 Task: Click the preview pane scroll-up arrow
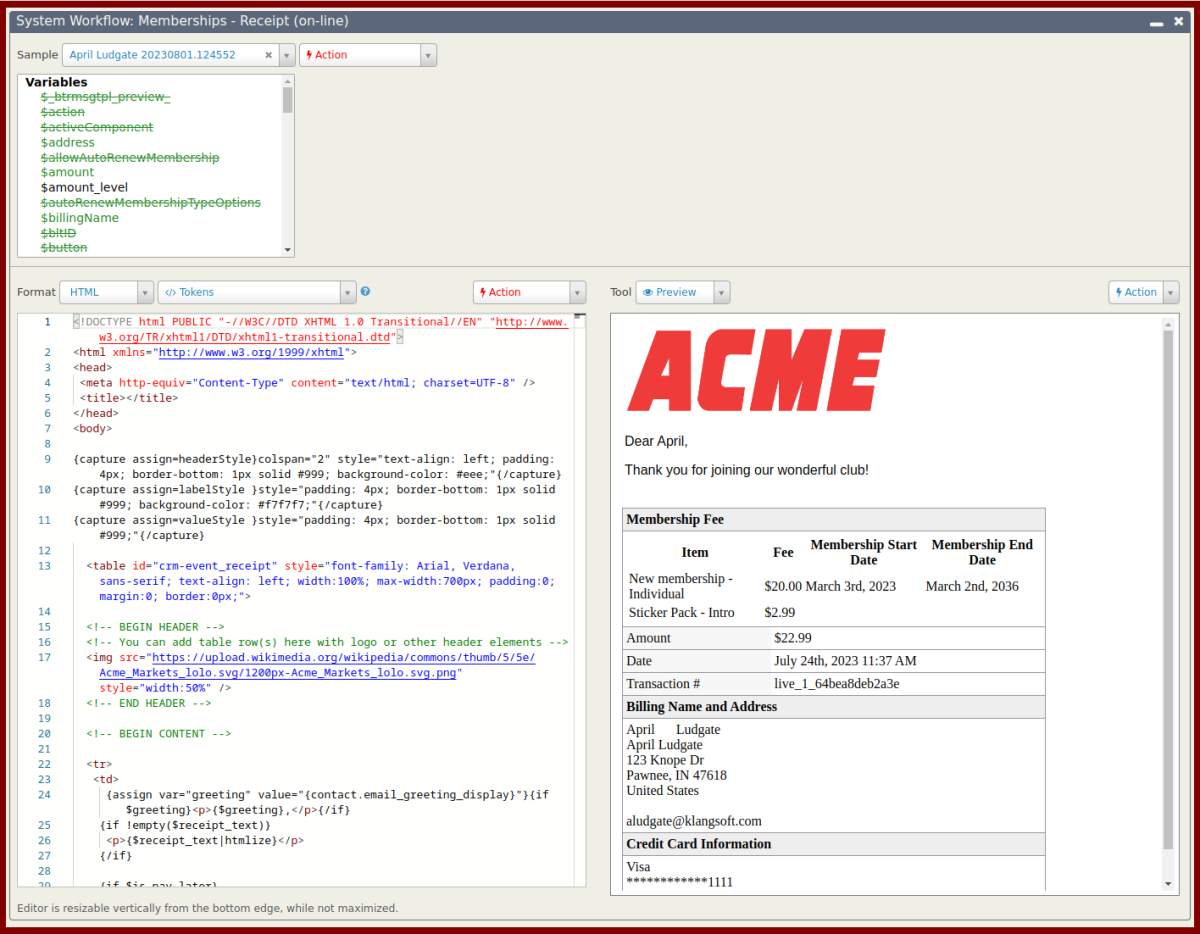[x=1167, y=324]
